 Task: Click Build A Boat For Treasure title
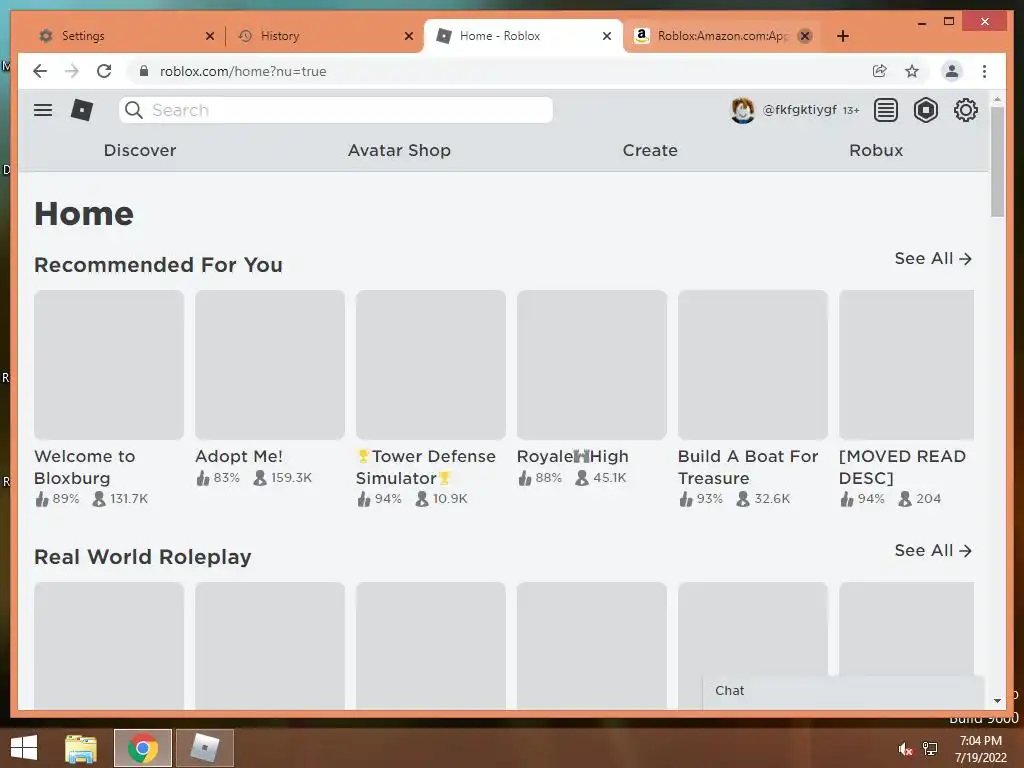pos(748,467)
